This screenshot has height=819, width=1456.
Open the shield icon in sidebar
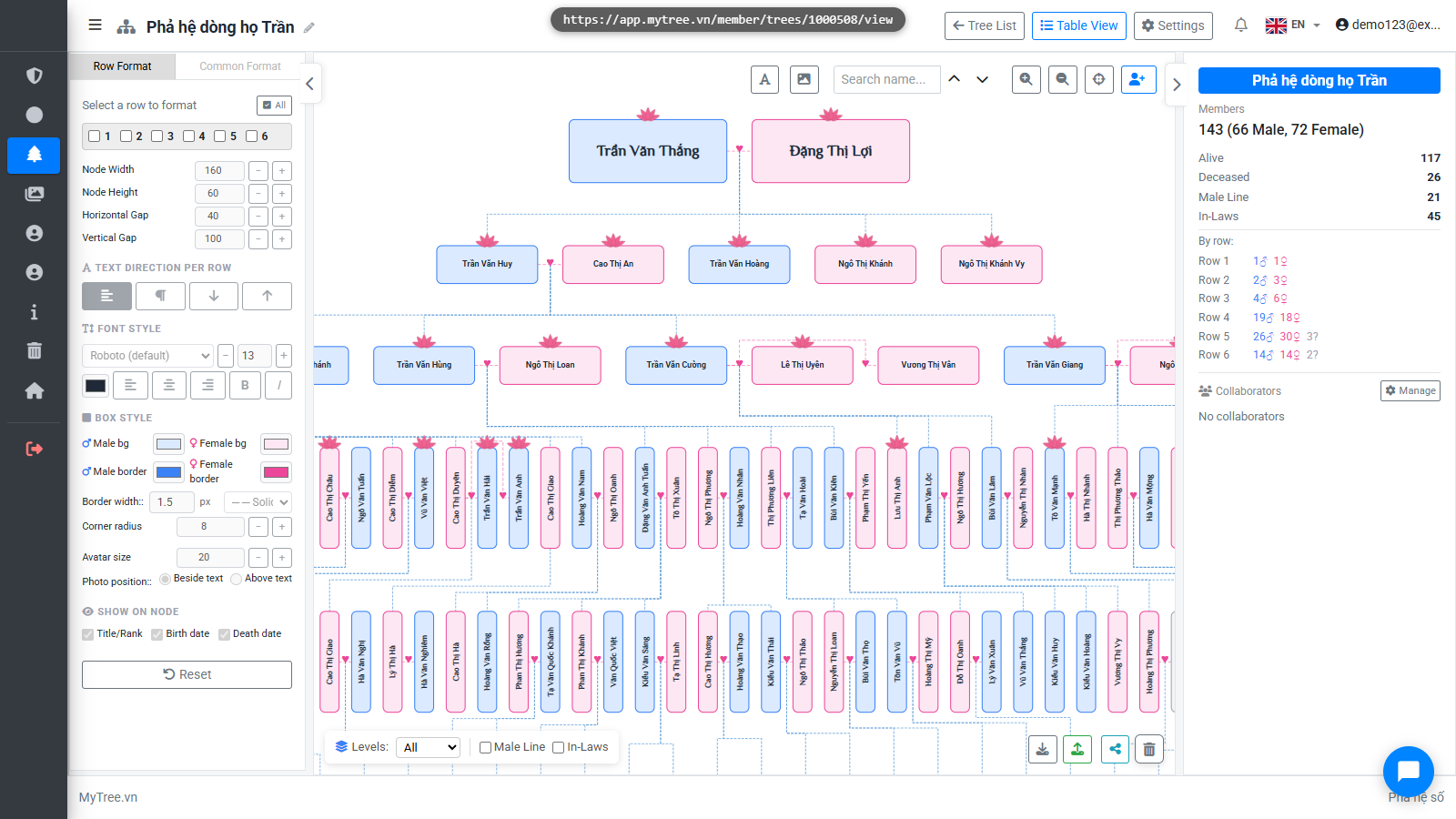34,76
